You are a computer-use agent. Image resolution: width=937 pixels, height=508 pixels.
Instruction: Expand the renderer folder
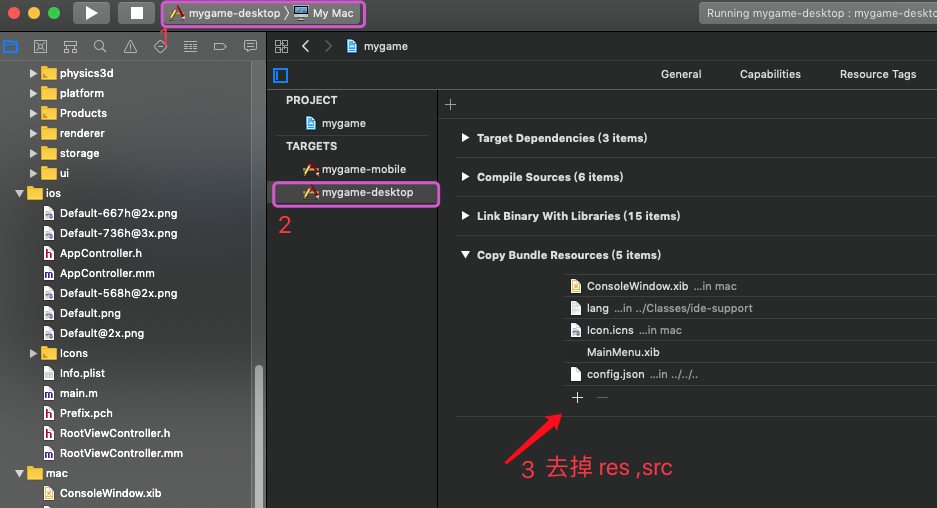pos(33,133)
